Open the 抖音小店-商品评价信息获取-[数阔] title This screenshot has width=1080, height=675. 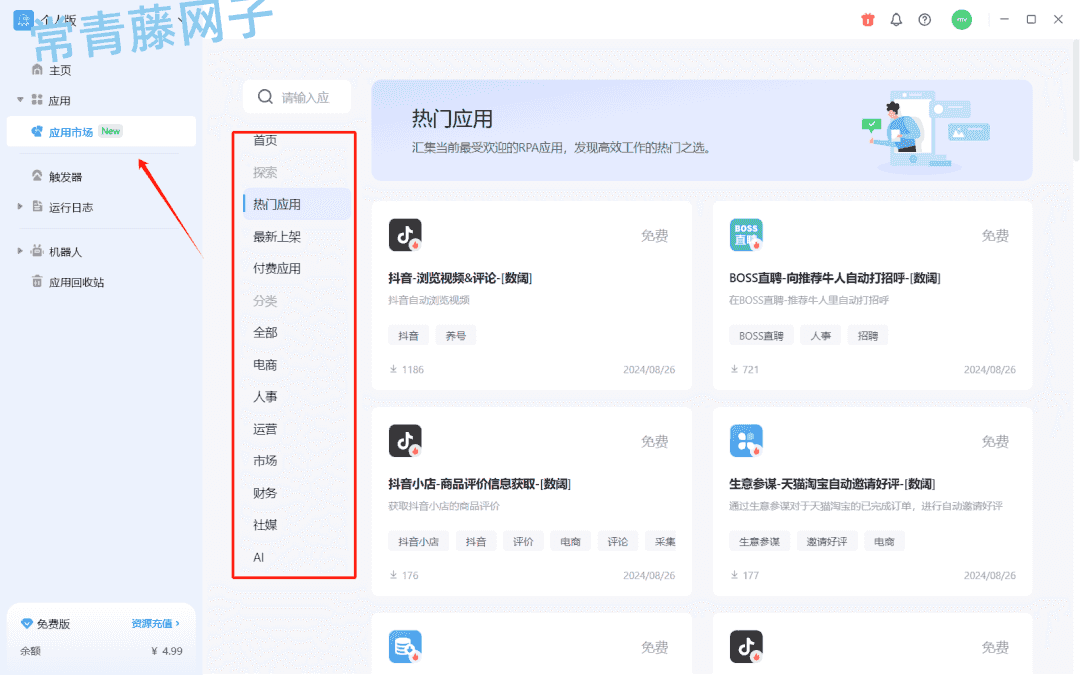point(479,484)
